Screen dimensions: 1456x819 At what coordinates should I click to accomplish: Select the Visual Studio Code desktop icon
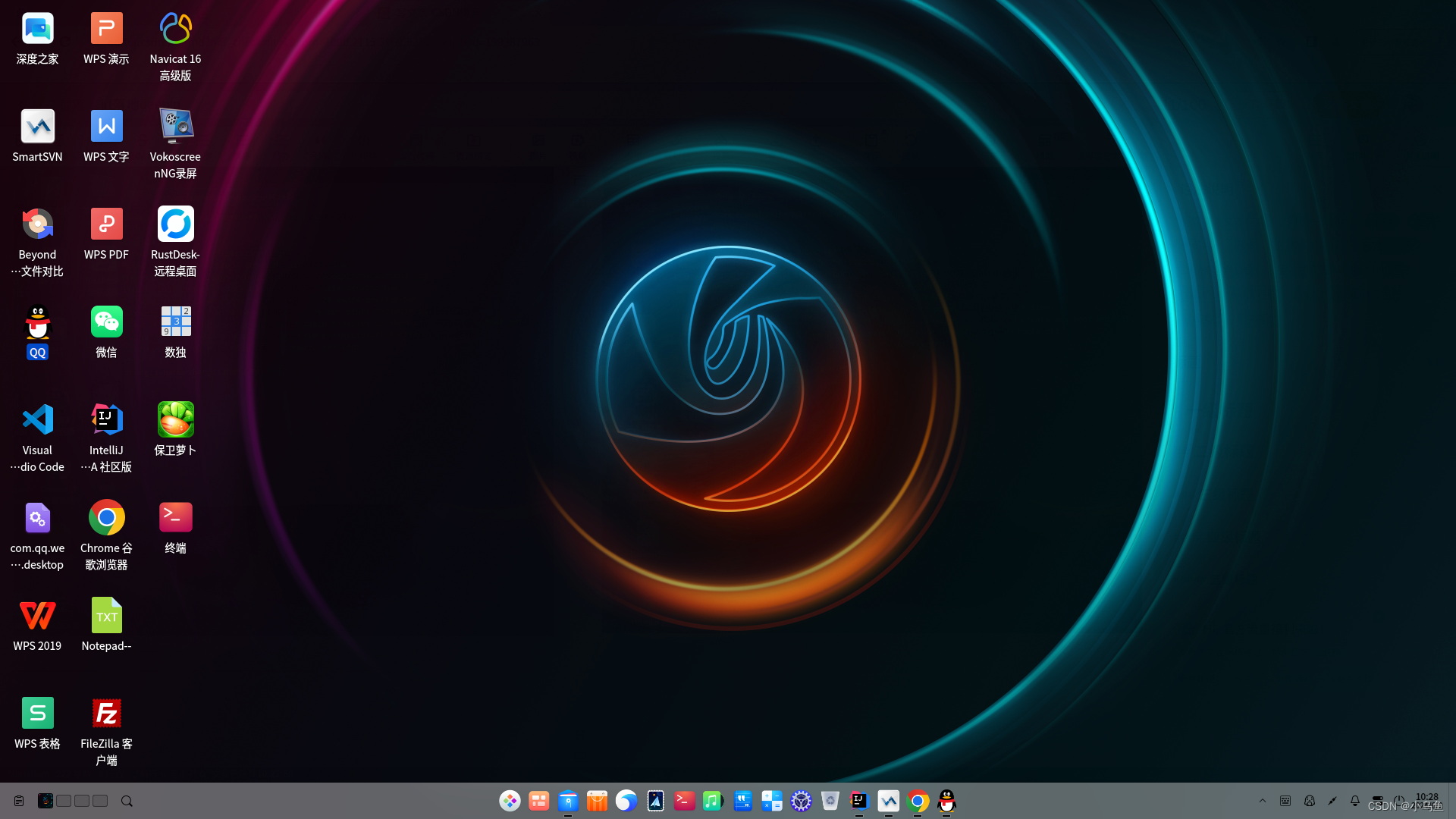(x=37, y=437)
